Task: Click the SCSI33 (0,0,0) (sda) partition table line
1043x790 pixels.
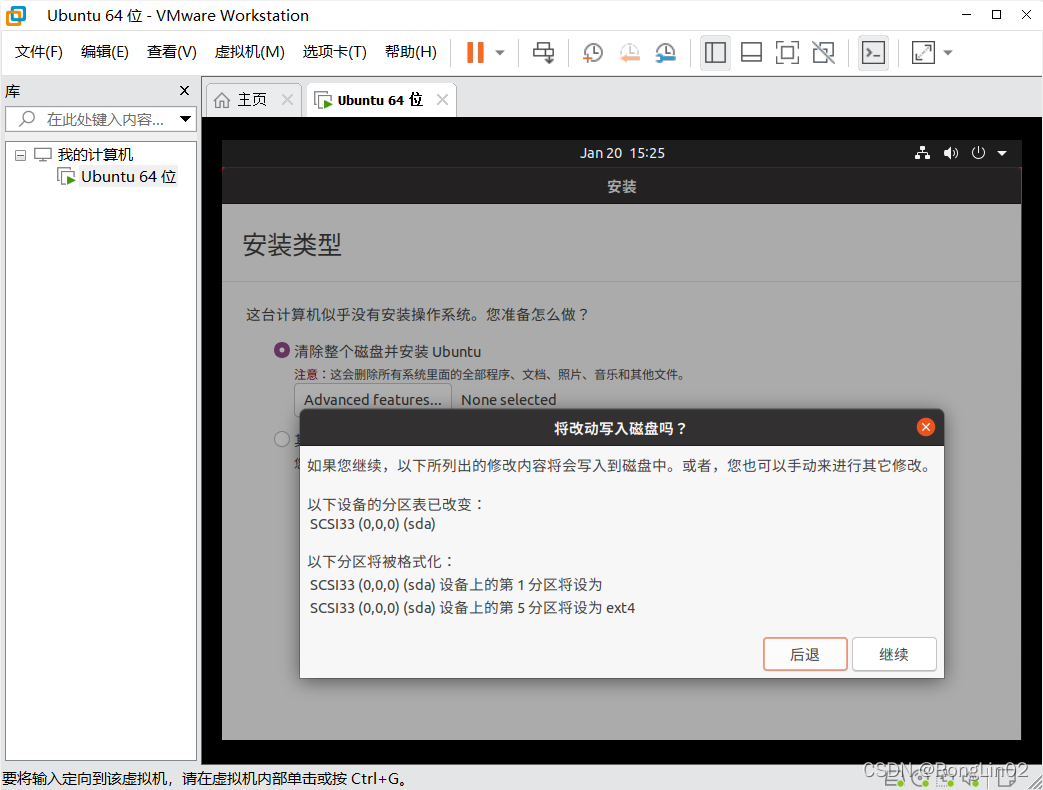Action: pos(372,524)
